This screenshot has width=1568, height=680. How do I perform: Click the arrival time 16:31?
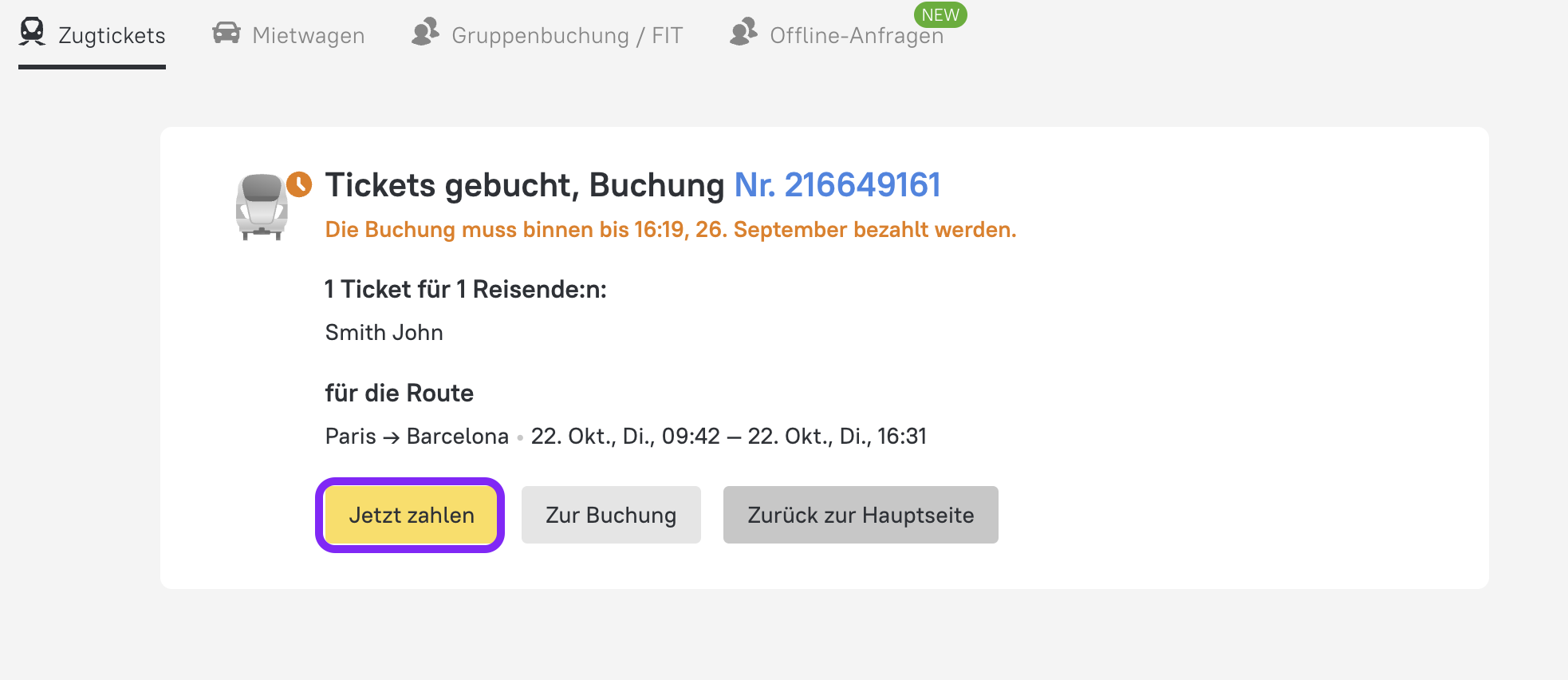[x=902, y=436]
